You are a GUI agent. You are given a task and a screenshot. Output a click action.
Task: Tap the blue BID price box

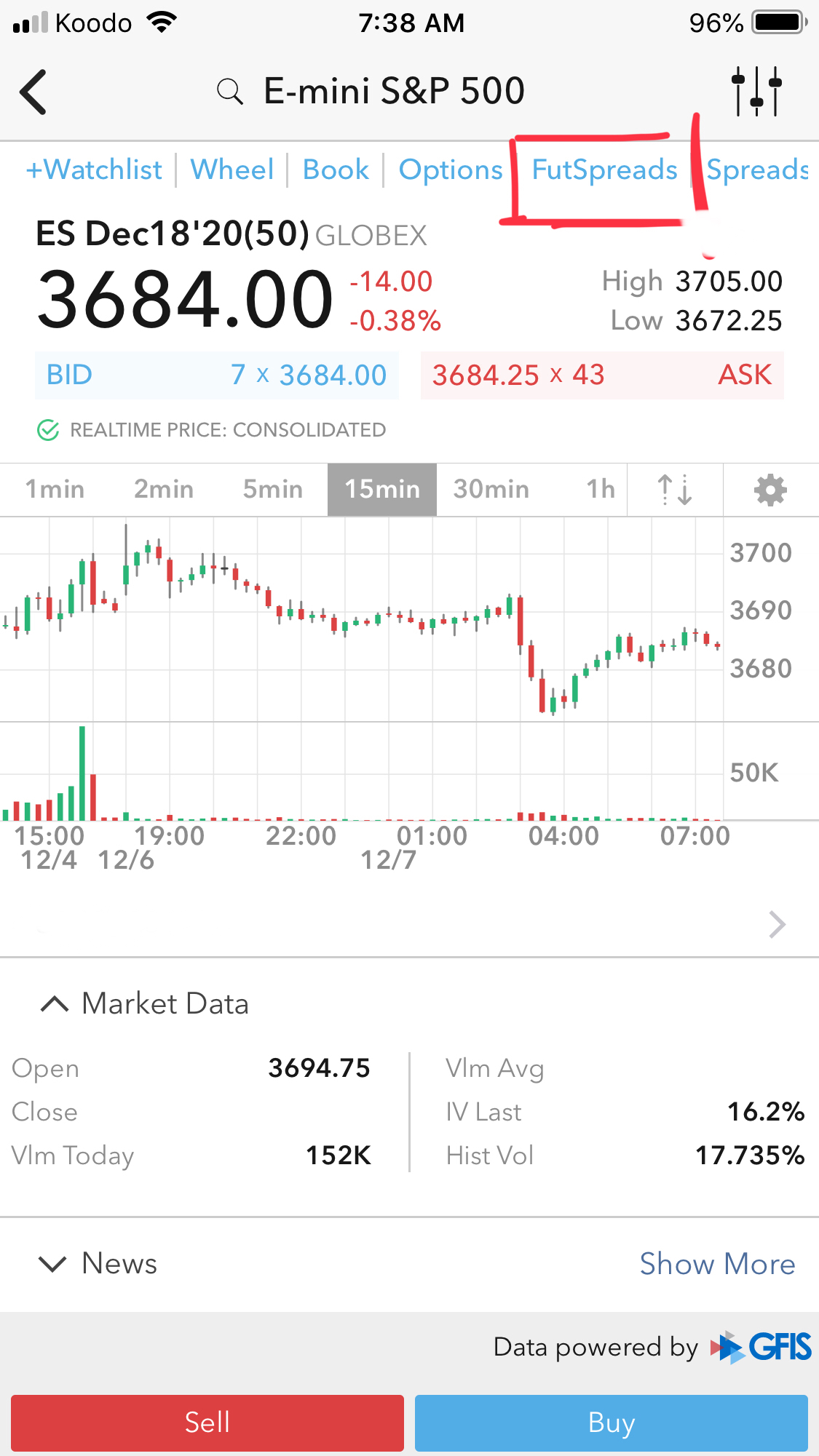216,375
